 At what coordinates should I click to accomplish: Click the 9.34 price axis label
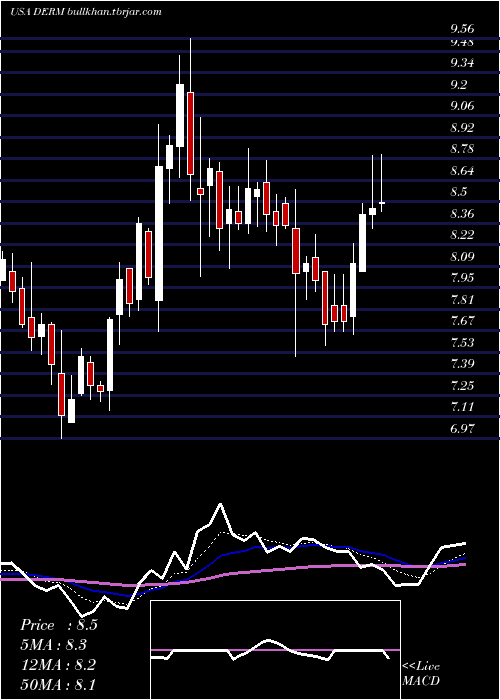pyautogui.click(x=462, y=63)
